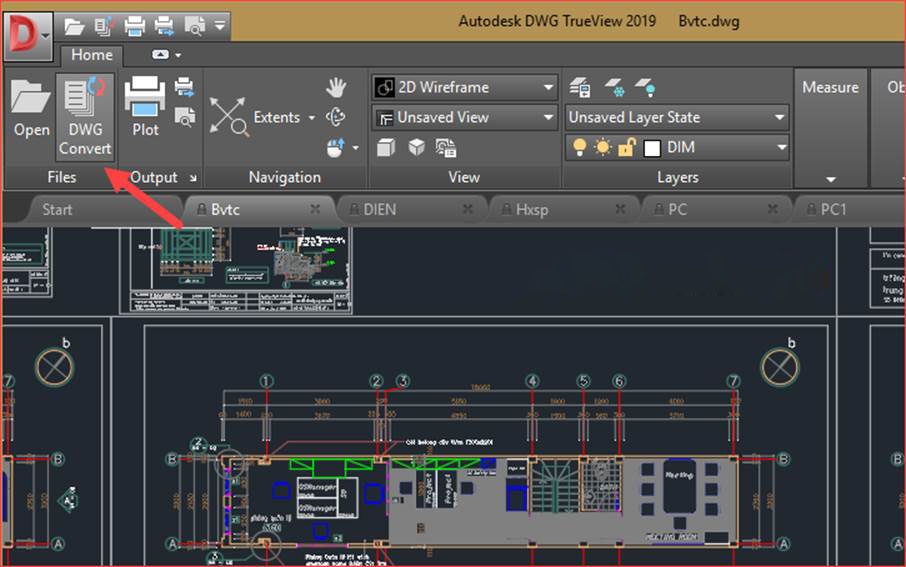Open the Unsaved Layer State dropdown
This screenshot has height=567, width=906.
click(677, 118)
